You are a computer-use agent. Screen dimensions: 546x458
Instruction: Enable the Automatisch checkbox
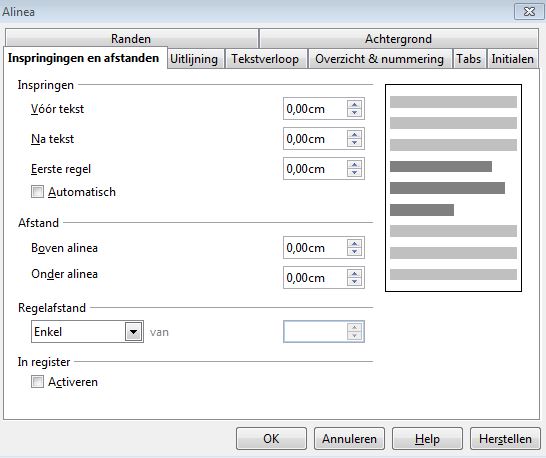tap(37, 192)
